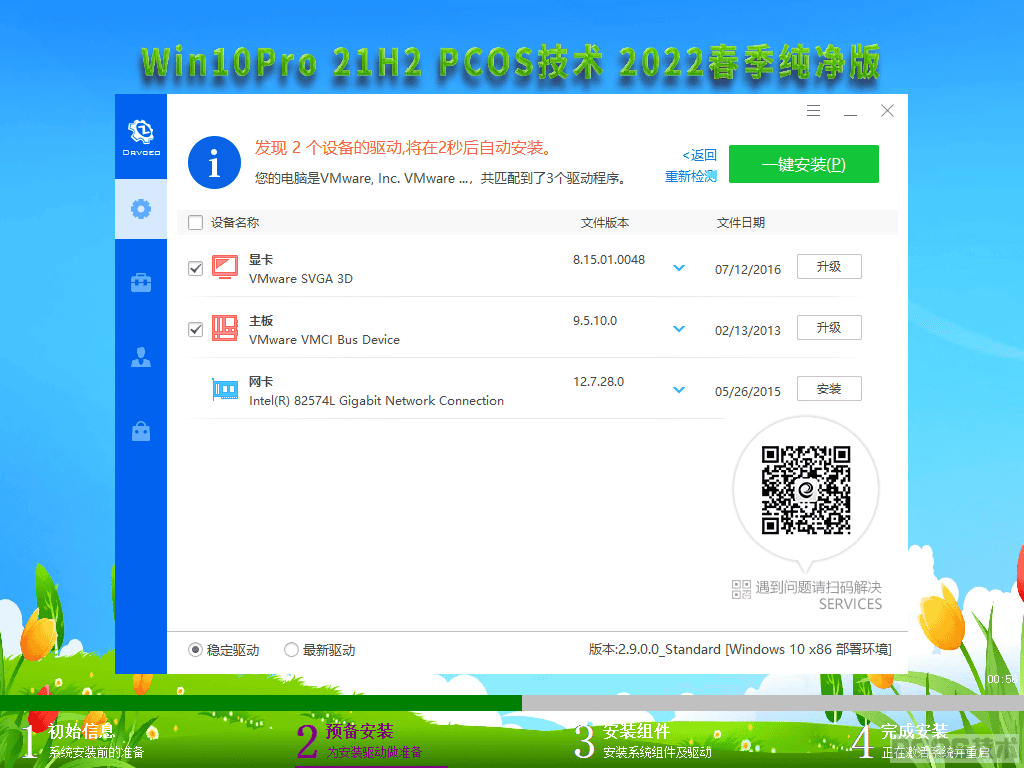Click step 1 初始信息 at the bottom
This screenshot has width=1024, height=768.
click(x=82, y=741)
